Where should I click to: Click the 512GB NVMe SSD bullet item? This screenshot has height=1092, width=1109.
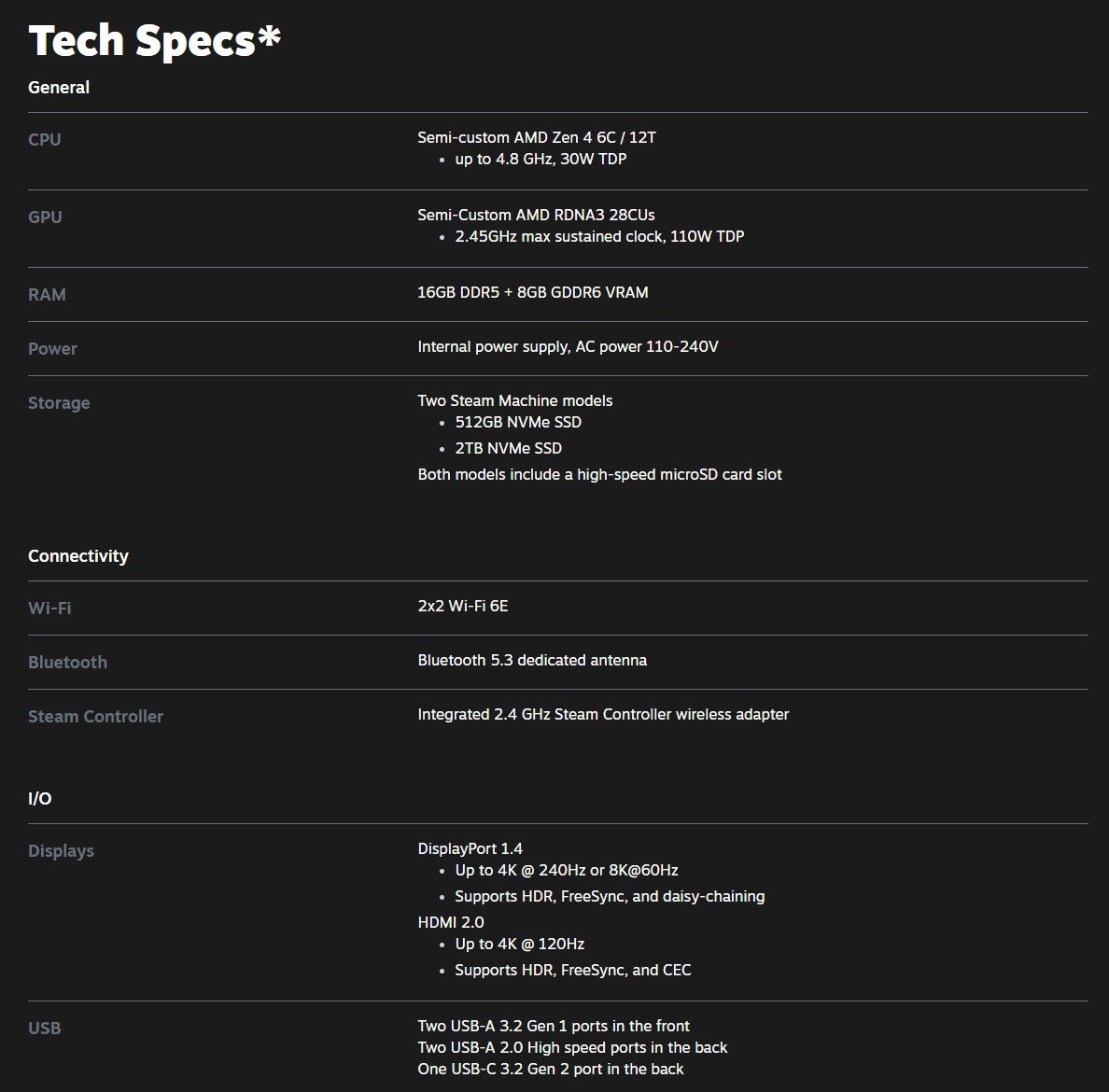518,423
